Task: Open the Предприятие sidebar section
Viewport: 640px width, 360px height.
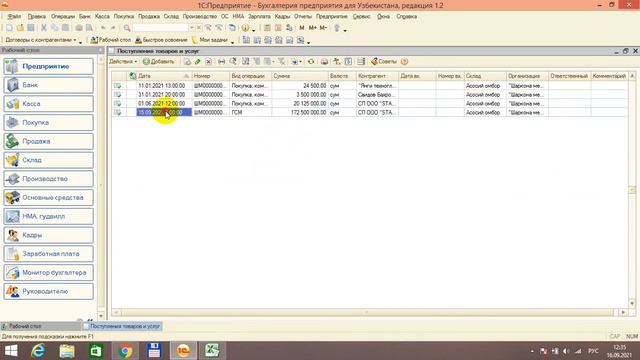Action: pyautogui.click(x=49, y=66)
